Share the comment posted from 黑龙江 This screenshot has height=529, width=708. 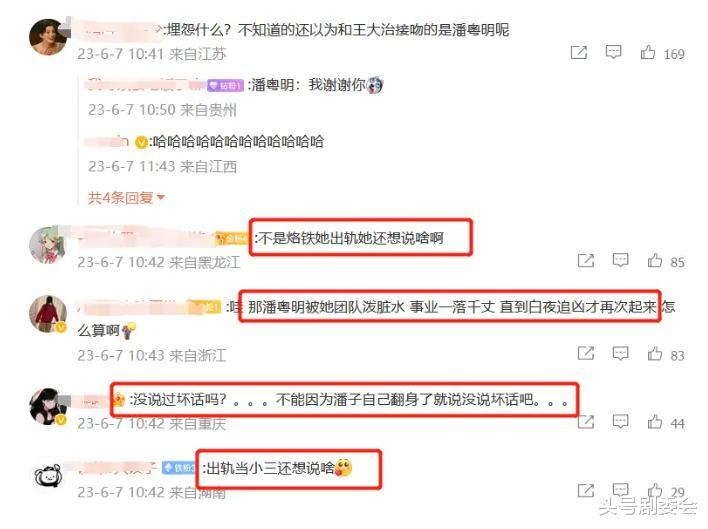click(x=586, y=260)
